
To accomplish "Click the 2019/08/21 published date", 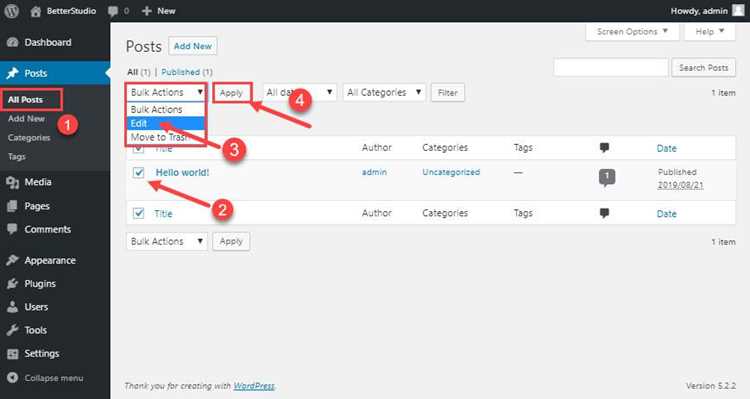I will 680,185.
